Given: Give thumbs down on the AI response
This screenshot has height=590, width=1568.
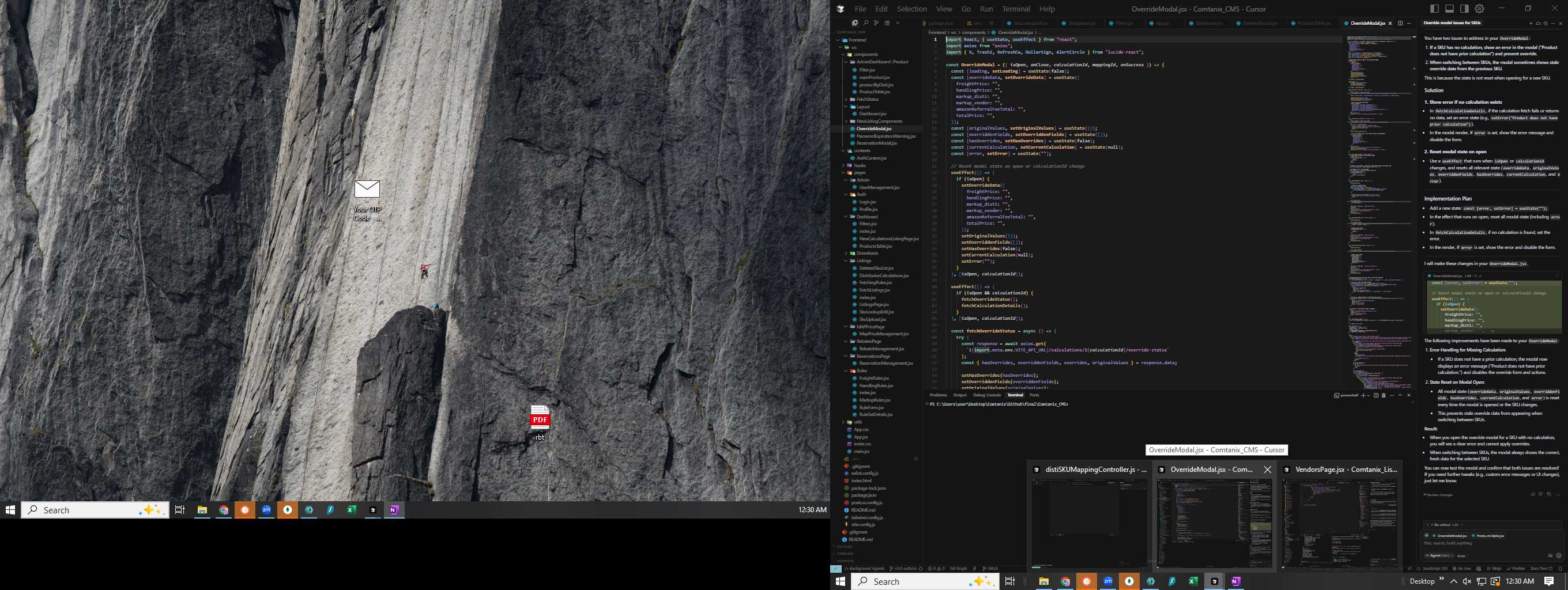Looking at the screenshot, I should pyautogui.click(x=1540, y=494).
